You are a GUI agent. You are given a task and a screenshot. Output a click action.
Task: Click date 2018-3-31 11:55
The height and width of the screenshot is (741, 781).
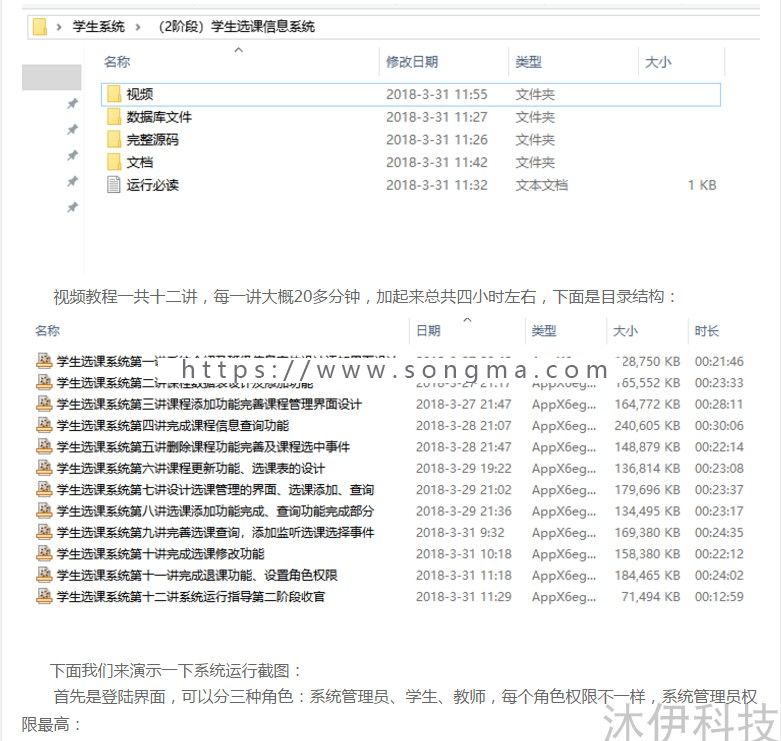tap(437, 94)
